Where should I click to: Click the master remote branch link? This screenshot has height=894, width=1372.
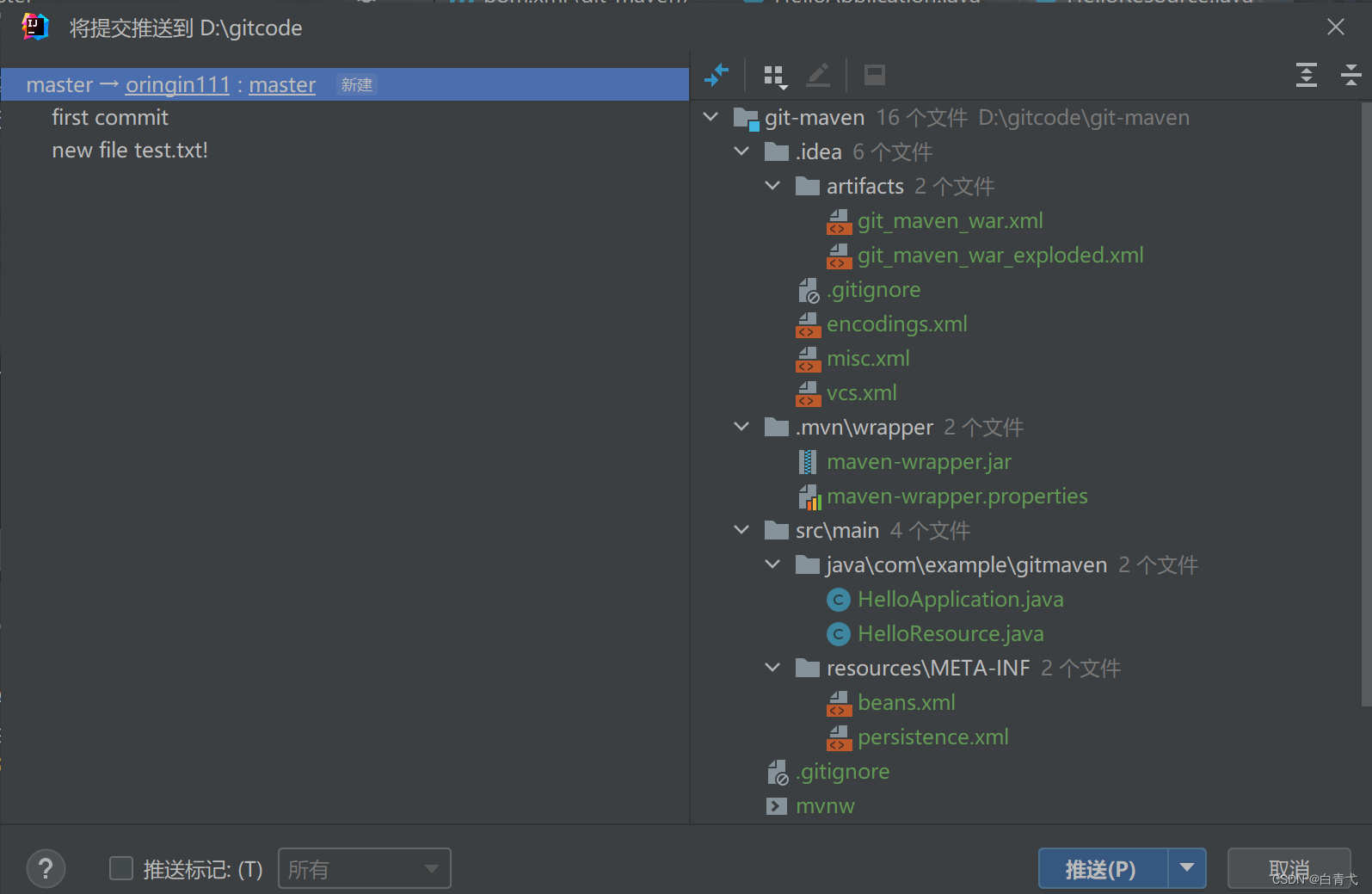(x=282, y=85)
